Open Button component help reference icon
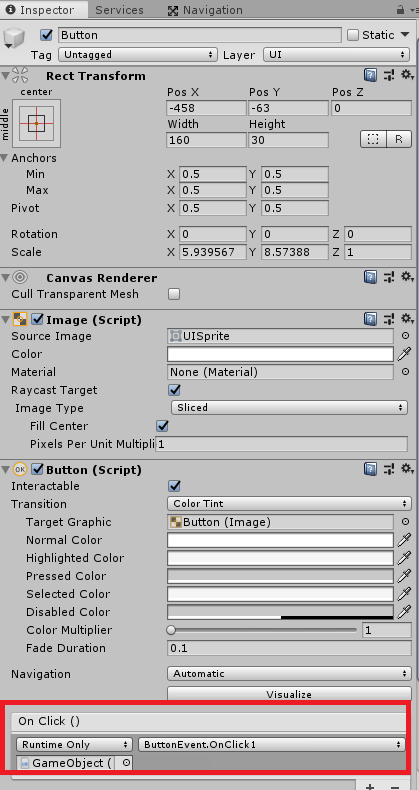 pos(370,470)
